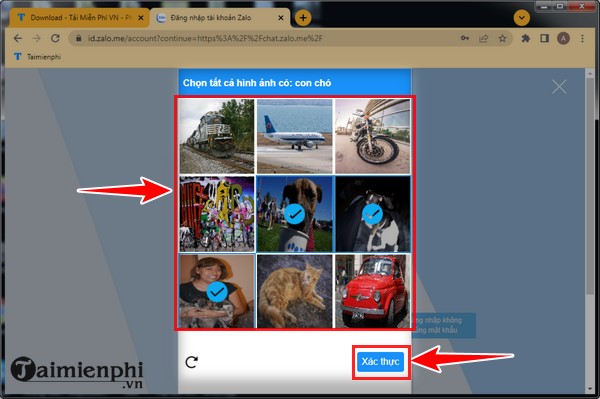Deselect the woman holding dog image

pos(217,292)
